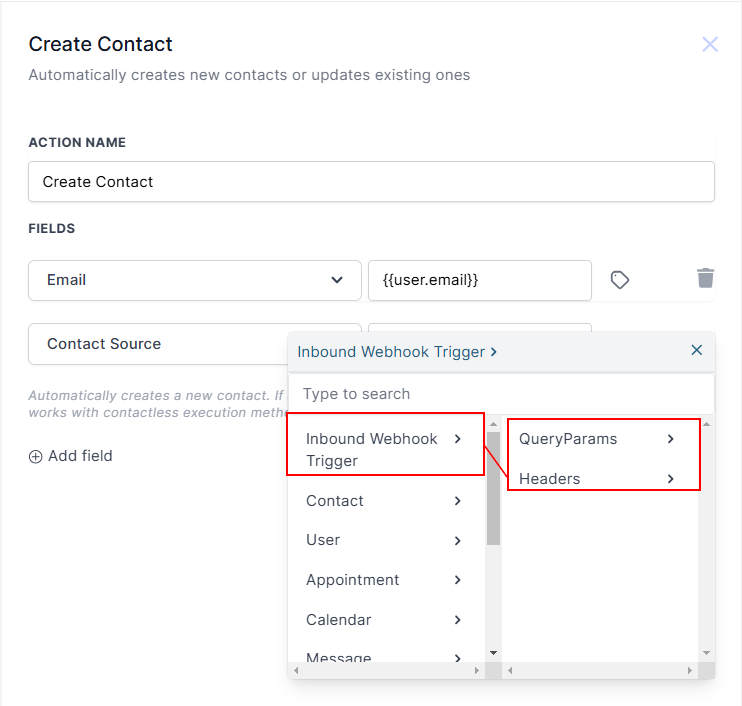Expand the Calendar category chevron
This screenshot has height=706, width=742.
pos(458,620)
